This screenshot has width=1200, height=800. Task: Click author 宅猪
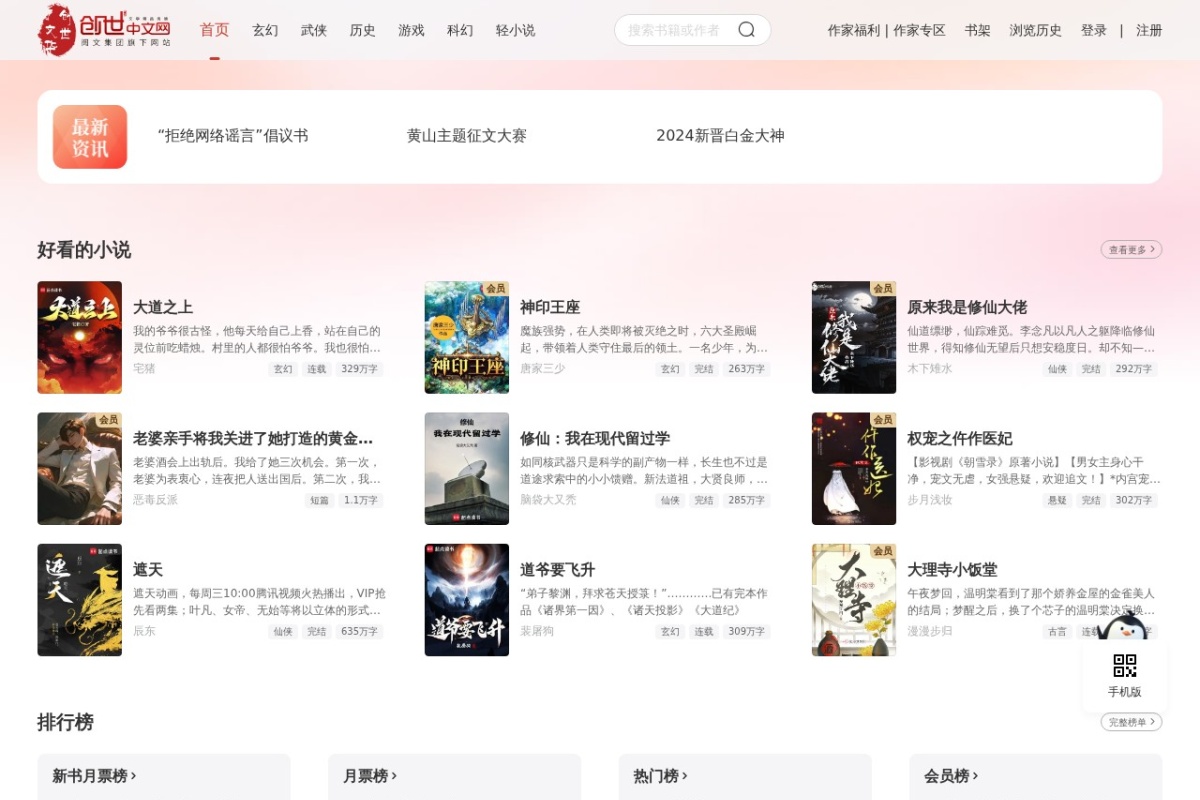point(144,368)
